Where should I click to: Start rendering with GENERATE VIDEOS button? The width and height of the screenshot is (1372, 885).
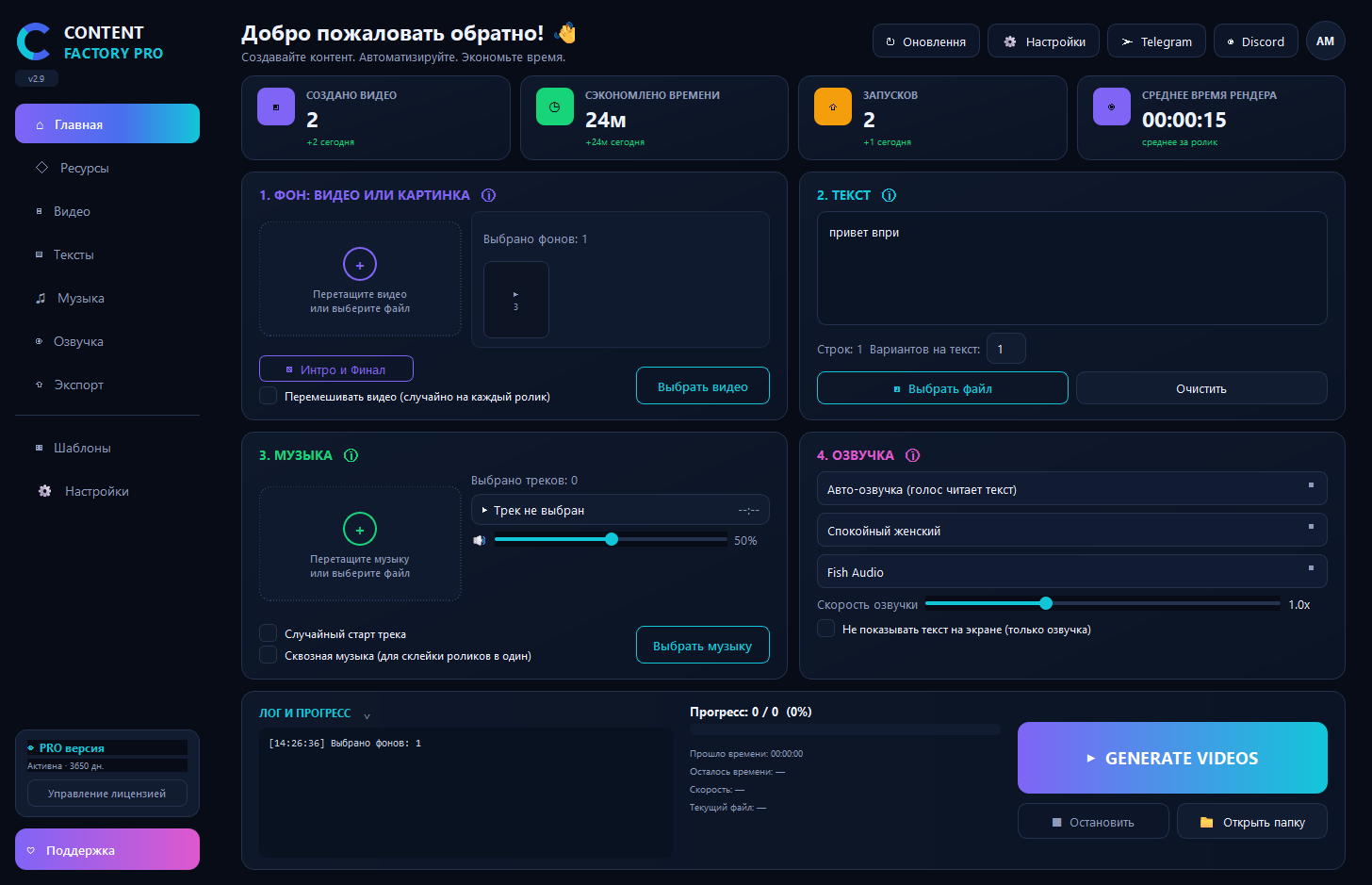click(1172, 758)
